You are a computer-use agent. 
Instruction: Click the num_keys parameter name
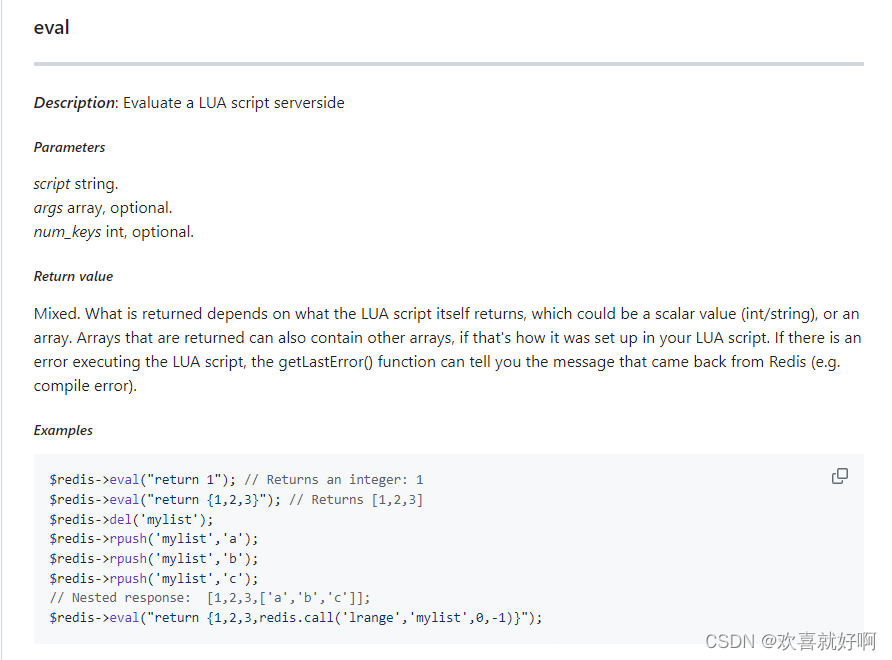[67, 232]
